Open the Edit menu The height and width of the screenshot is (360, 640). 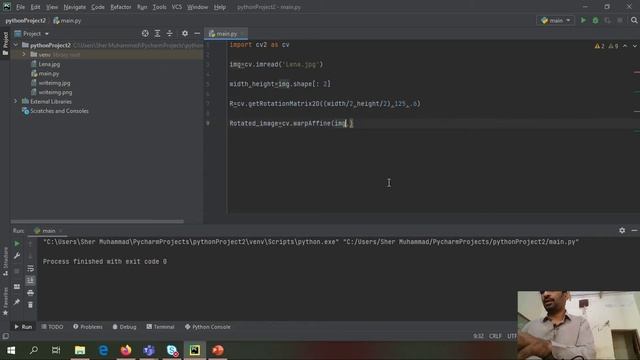[35, 7]
